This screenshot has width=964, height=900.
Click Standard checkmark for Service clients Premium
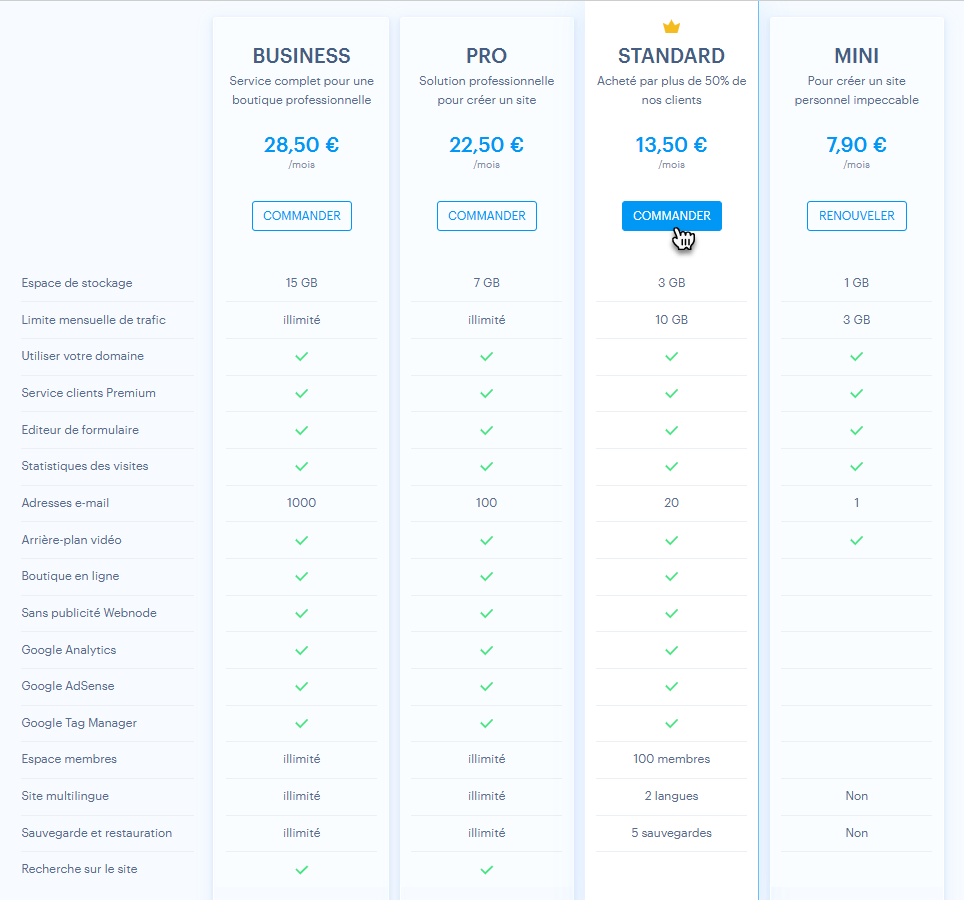coord(671,393)
